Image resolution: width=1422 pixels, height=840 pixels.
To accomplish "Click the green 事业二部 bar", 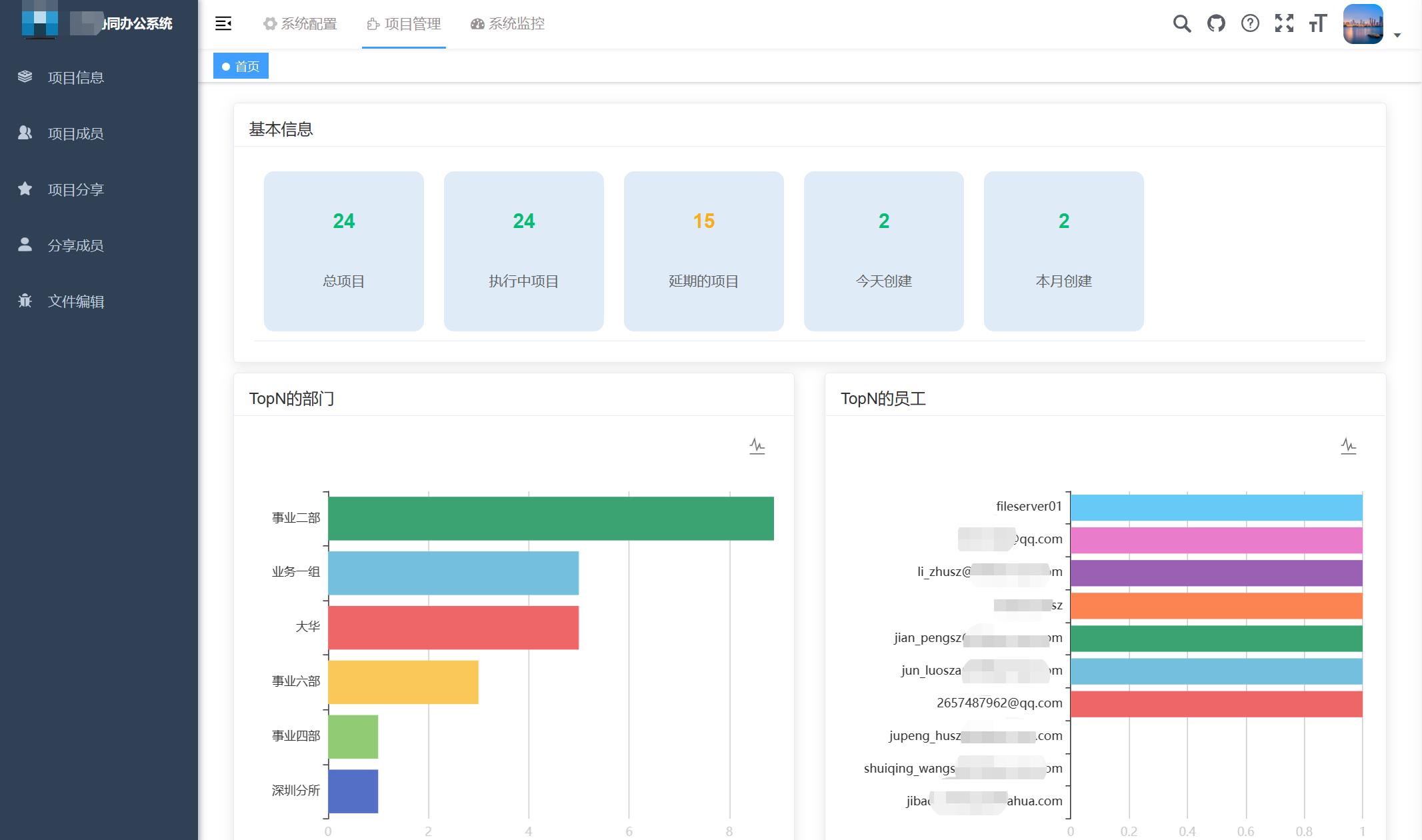I will click(x=551, y=519).
